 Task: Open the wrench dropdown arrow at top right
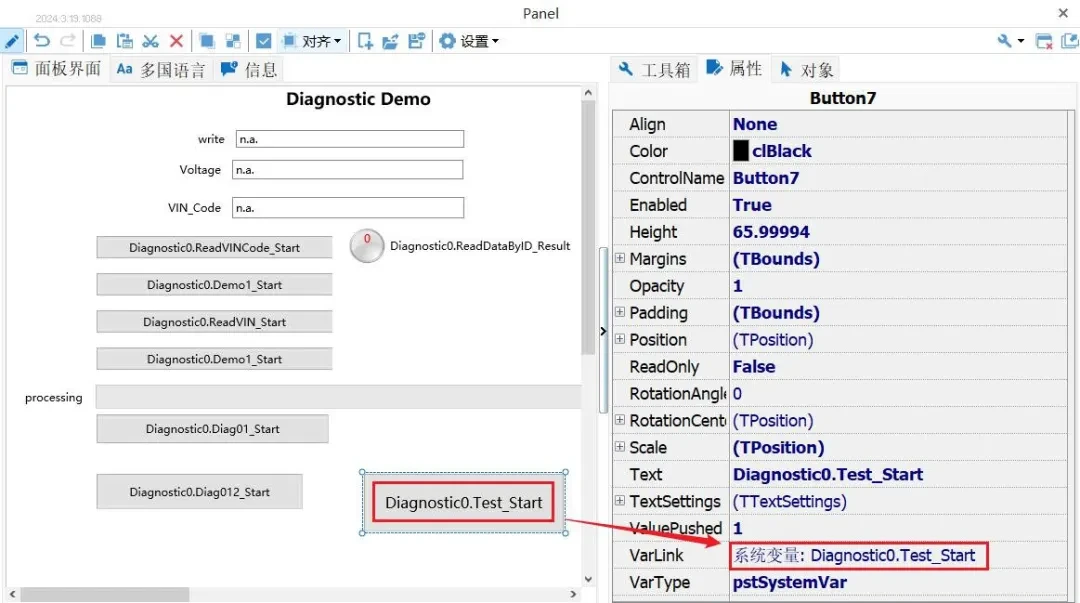(1021, 41)
